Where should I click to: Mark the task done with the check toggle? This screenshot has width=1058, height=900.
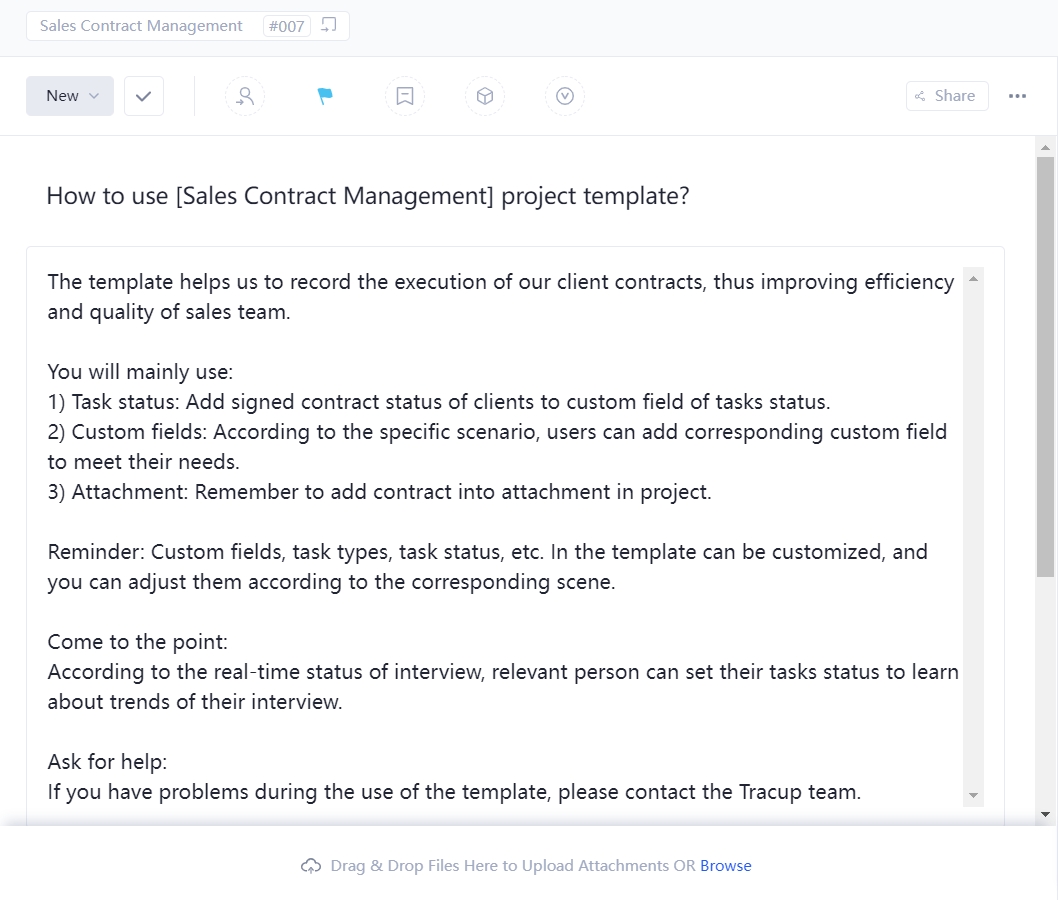click(x=143, y=95)
